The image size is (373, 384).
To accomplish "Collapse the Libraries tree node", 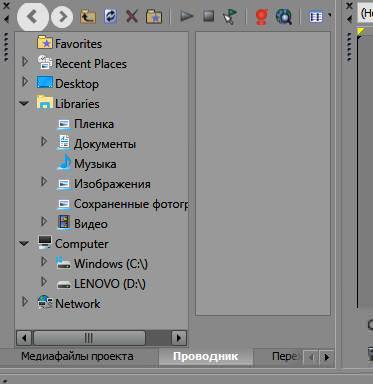I will (x=24, y=104).
